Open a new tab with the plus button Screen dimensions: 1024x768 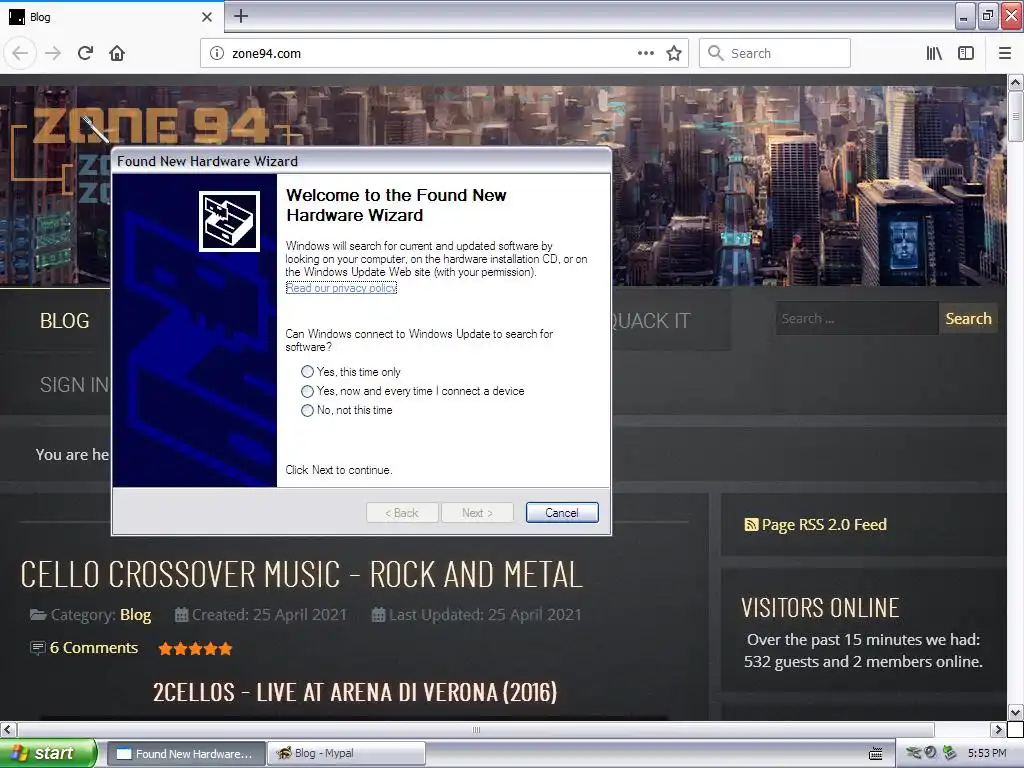pyautogui.click(x=241, y=16)
